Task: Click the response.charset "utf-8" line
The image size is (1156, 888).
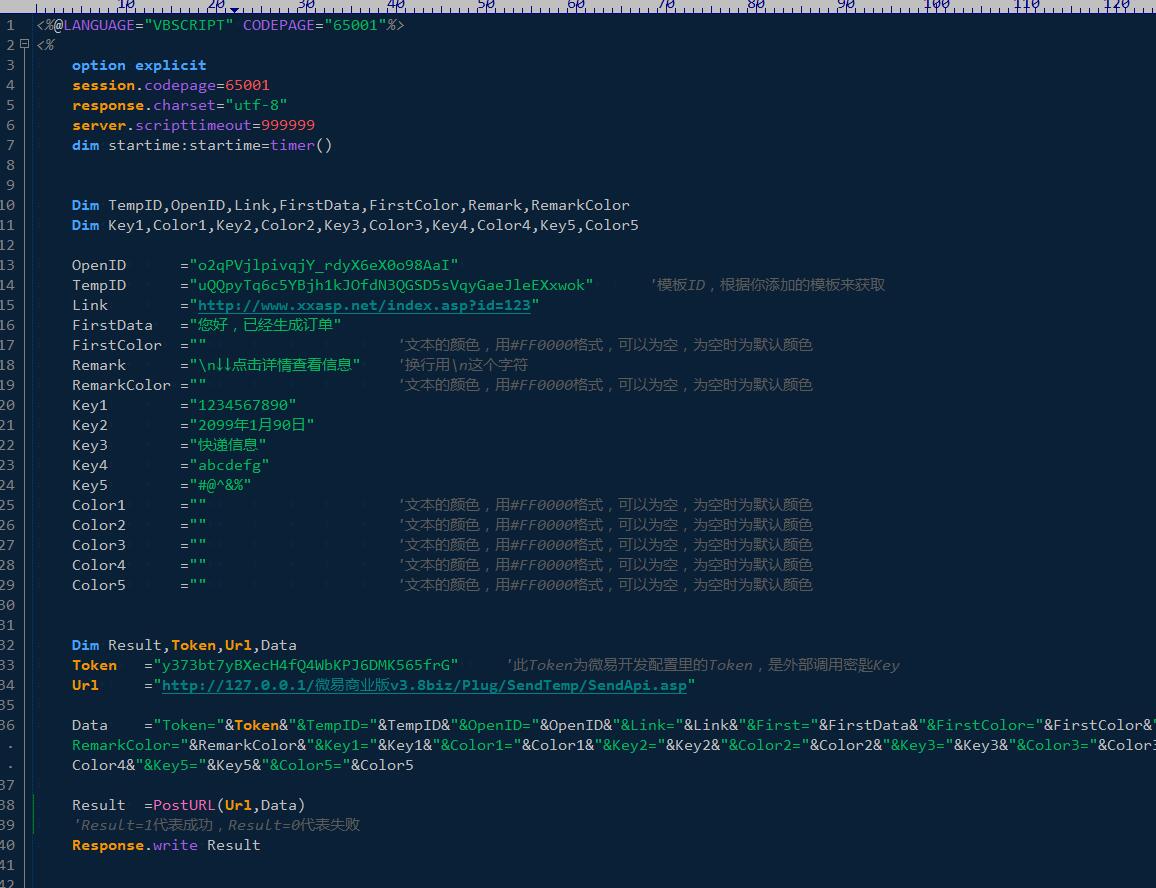Action: 179,105
